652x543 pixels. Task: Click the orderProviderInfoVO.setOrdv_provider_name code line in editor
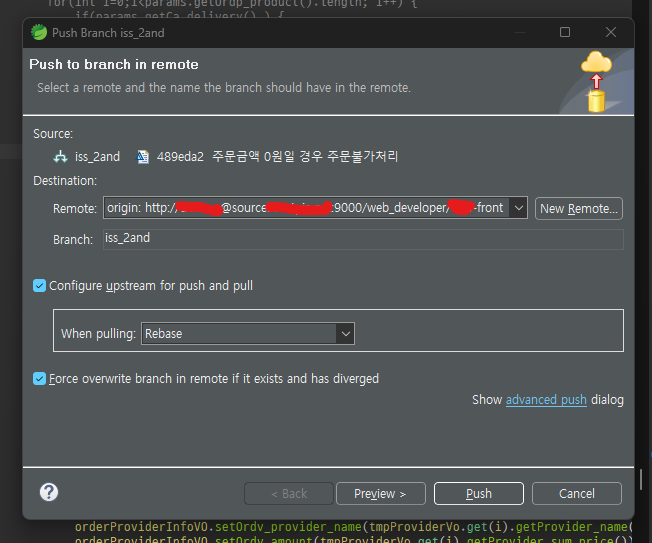353,527
